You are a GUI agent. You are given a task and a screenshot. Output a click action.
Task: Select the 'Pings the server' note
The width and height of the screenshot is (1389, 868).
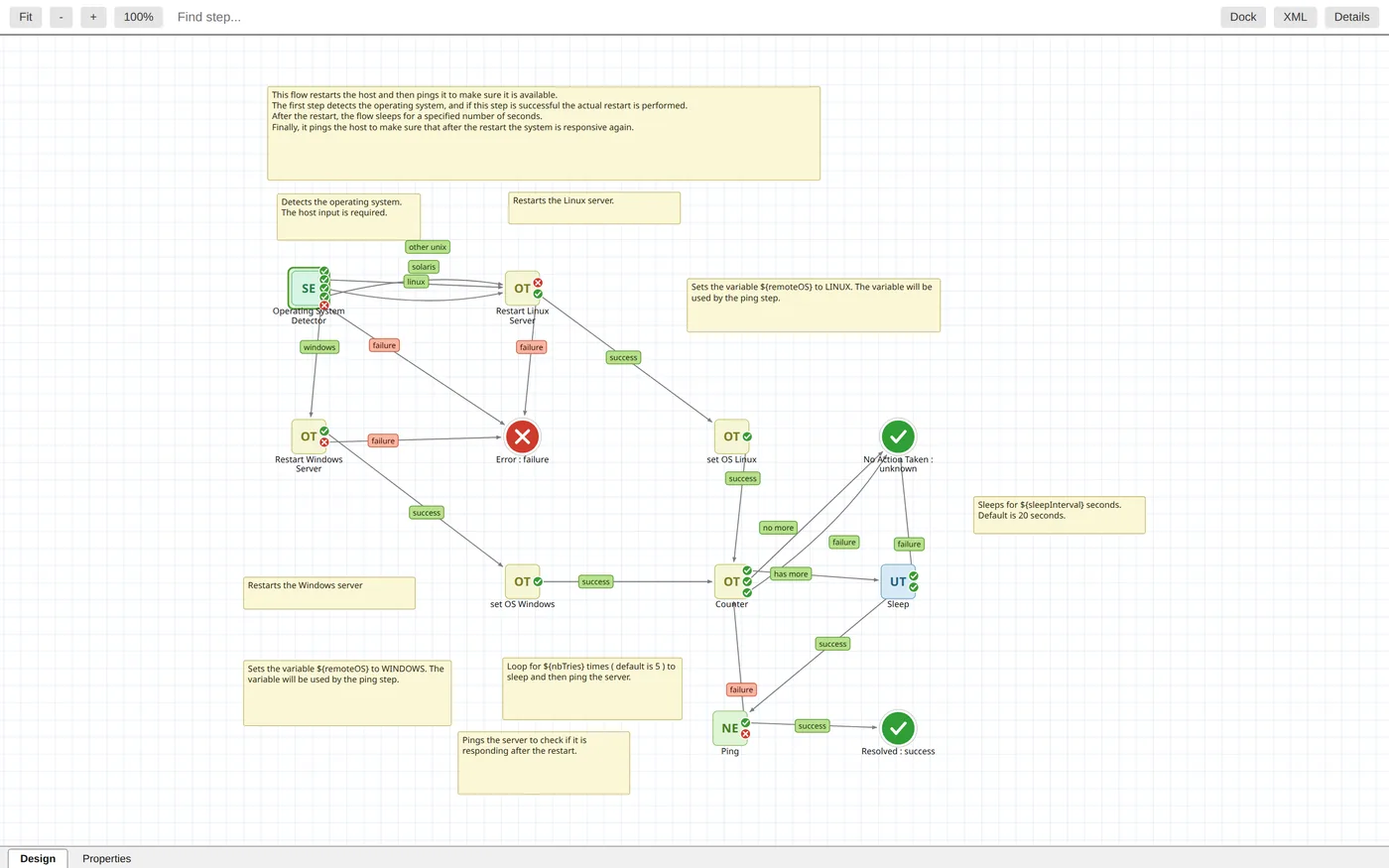coord(544,763)
